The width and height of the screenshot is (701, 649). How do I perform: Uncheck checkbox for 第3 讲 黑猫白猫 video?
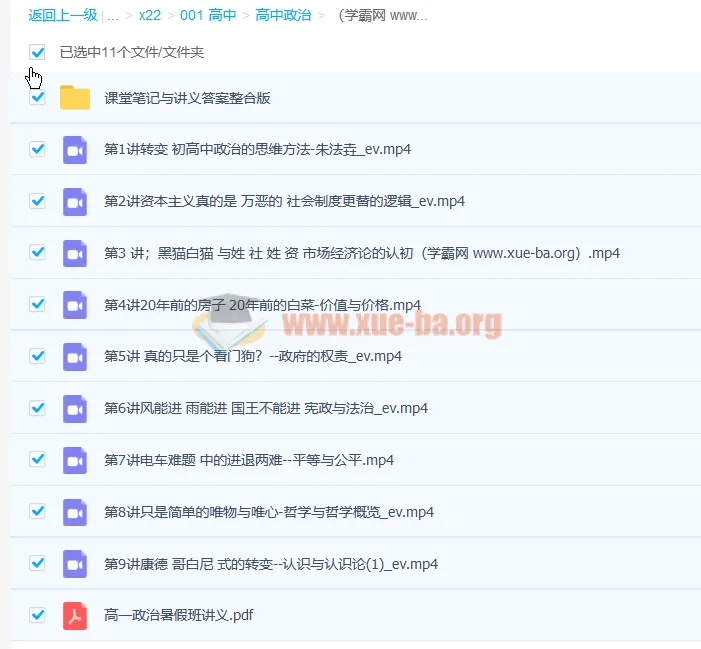pos(37,252)
